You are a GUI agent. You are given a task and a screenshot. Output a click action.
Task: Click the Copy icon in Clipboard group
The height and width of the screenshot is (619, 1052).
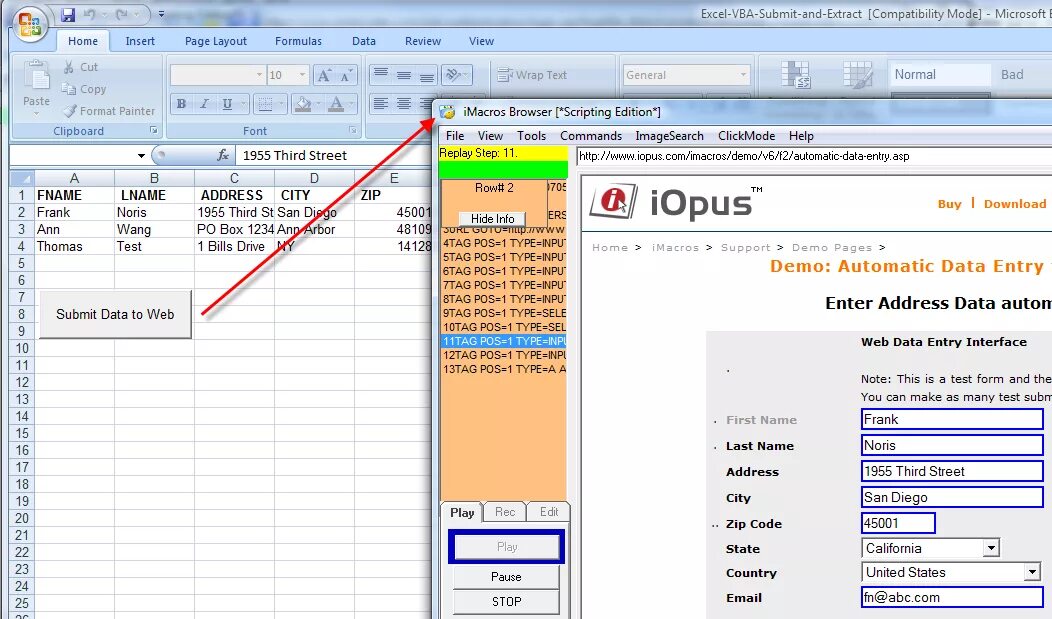[68, 89]
